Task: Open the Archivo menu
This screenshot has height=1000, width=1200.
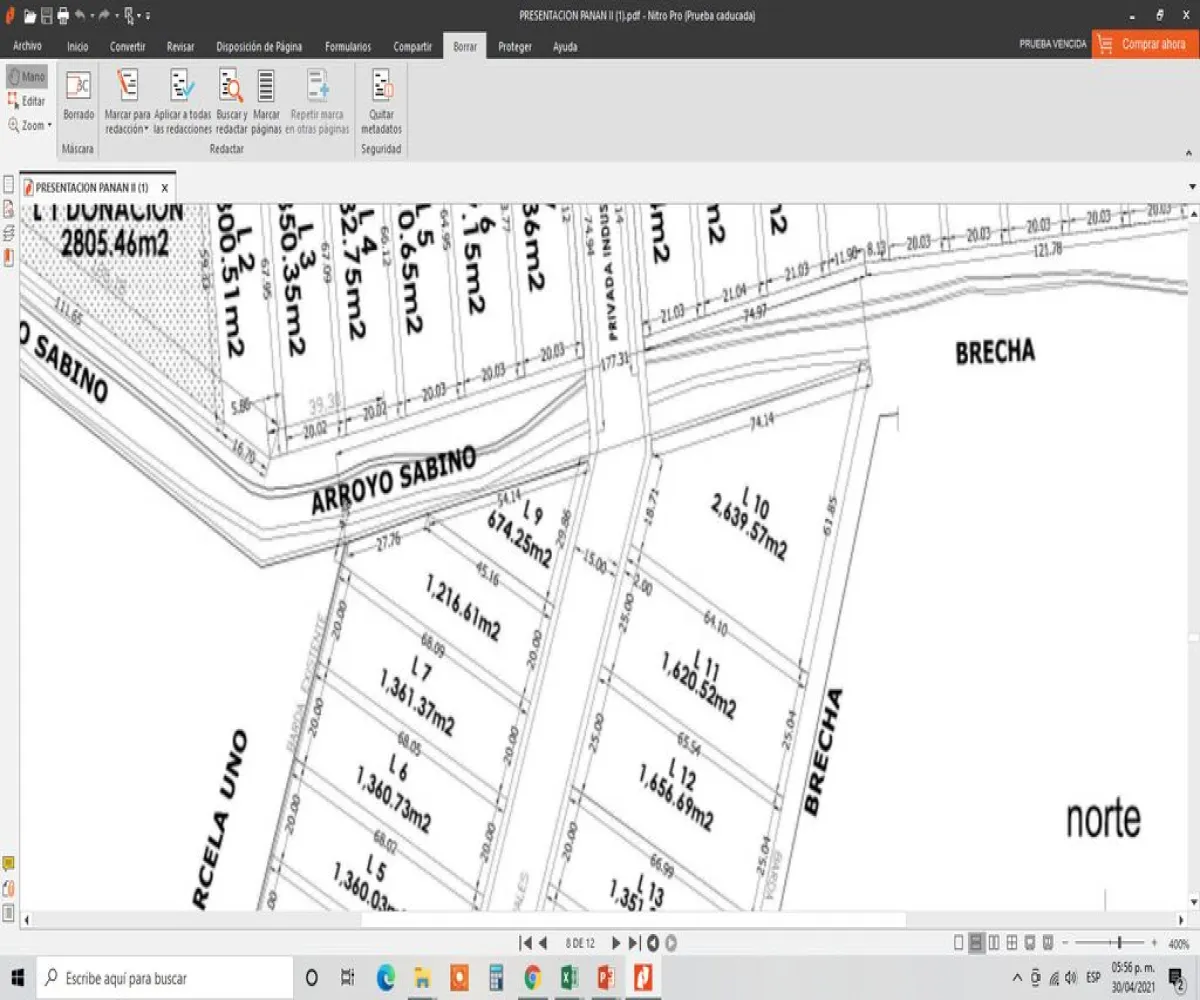Action: pyautogui.click(x=27, y=46)
